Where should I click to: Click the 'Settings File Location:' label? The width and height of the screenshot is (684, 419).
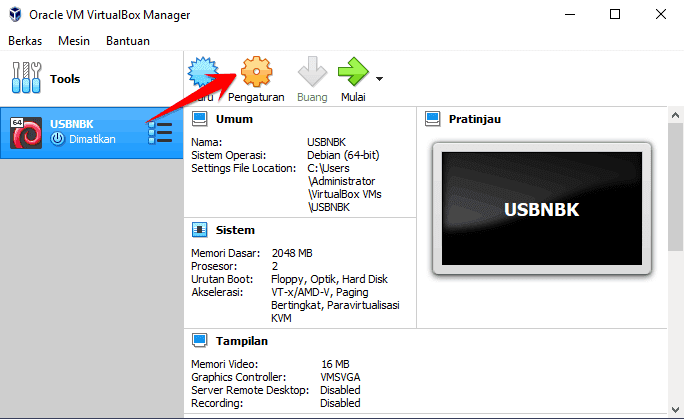243,168
